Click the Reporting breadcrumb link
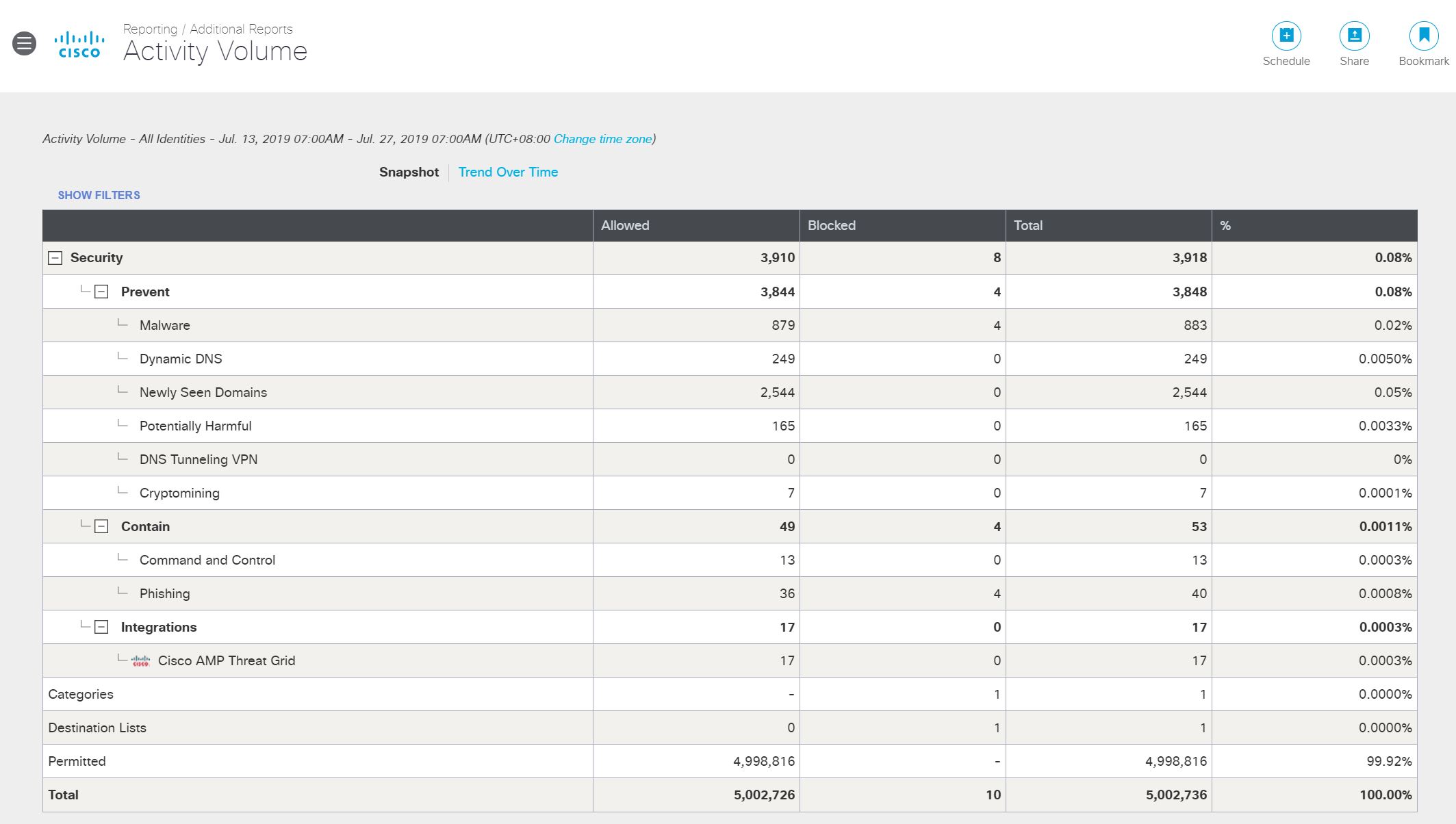Screen dimensions: 1456x824 [150, 29]
